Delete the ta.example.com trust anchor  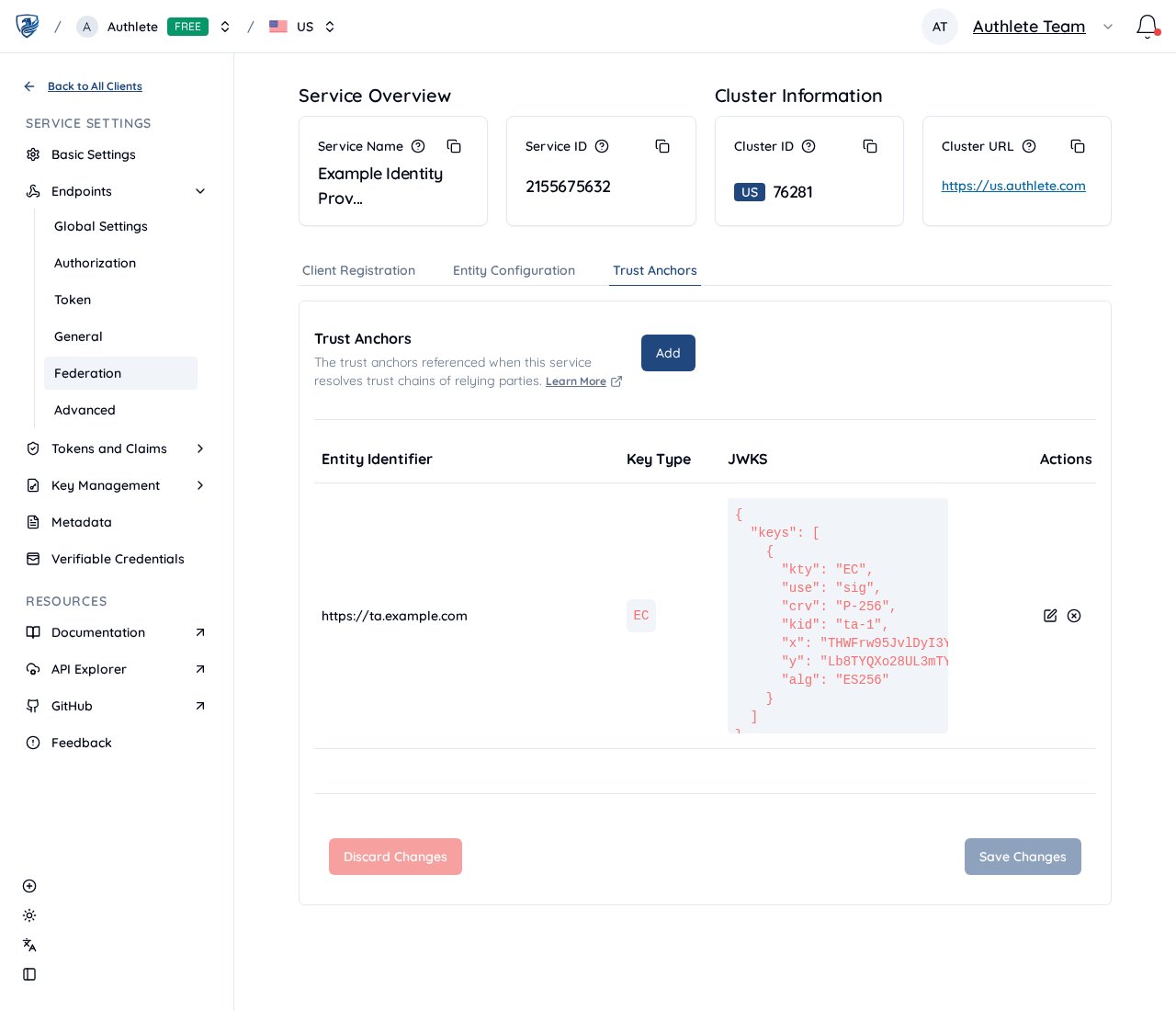(x=1074, y=616)
